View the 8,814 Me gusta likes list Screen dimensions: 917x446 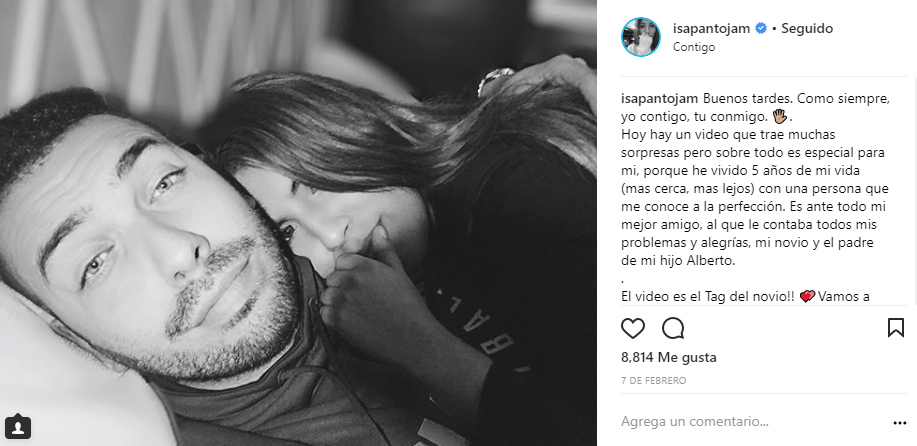pos(668,357)
